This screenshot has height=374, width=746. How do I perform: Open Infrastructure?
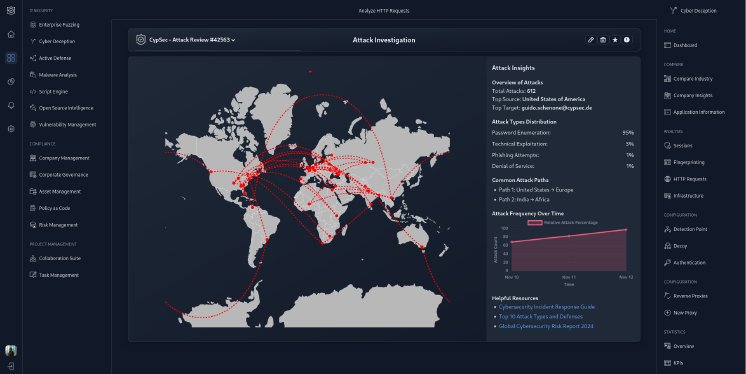684,196
